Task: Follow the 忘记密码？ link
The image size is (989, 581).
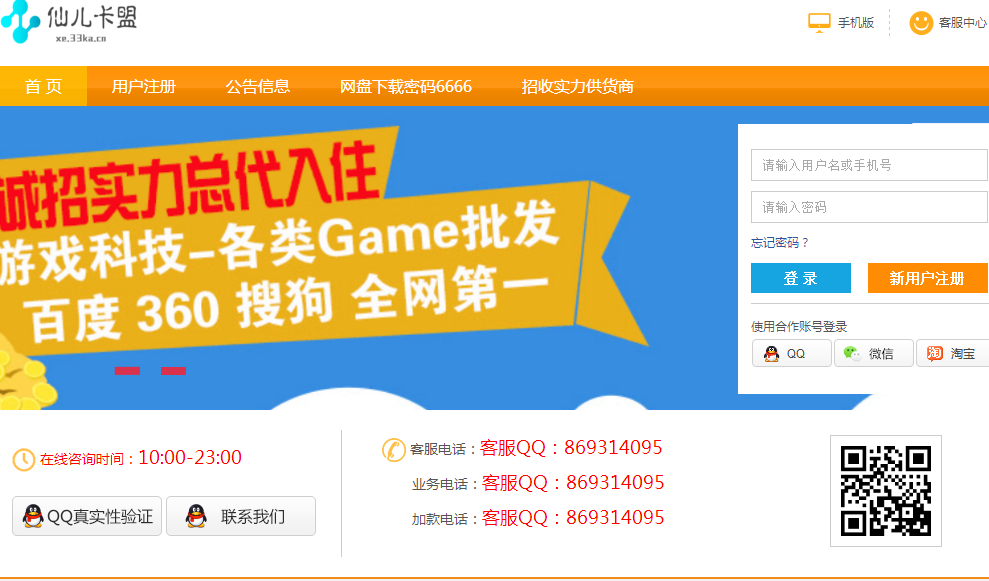Action: pyautogui.click(x=780, y=243)
